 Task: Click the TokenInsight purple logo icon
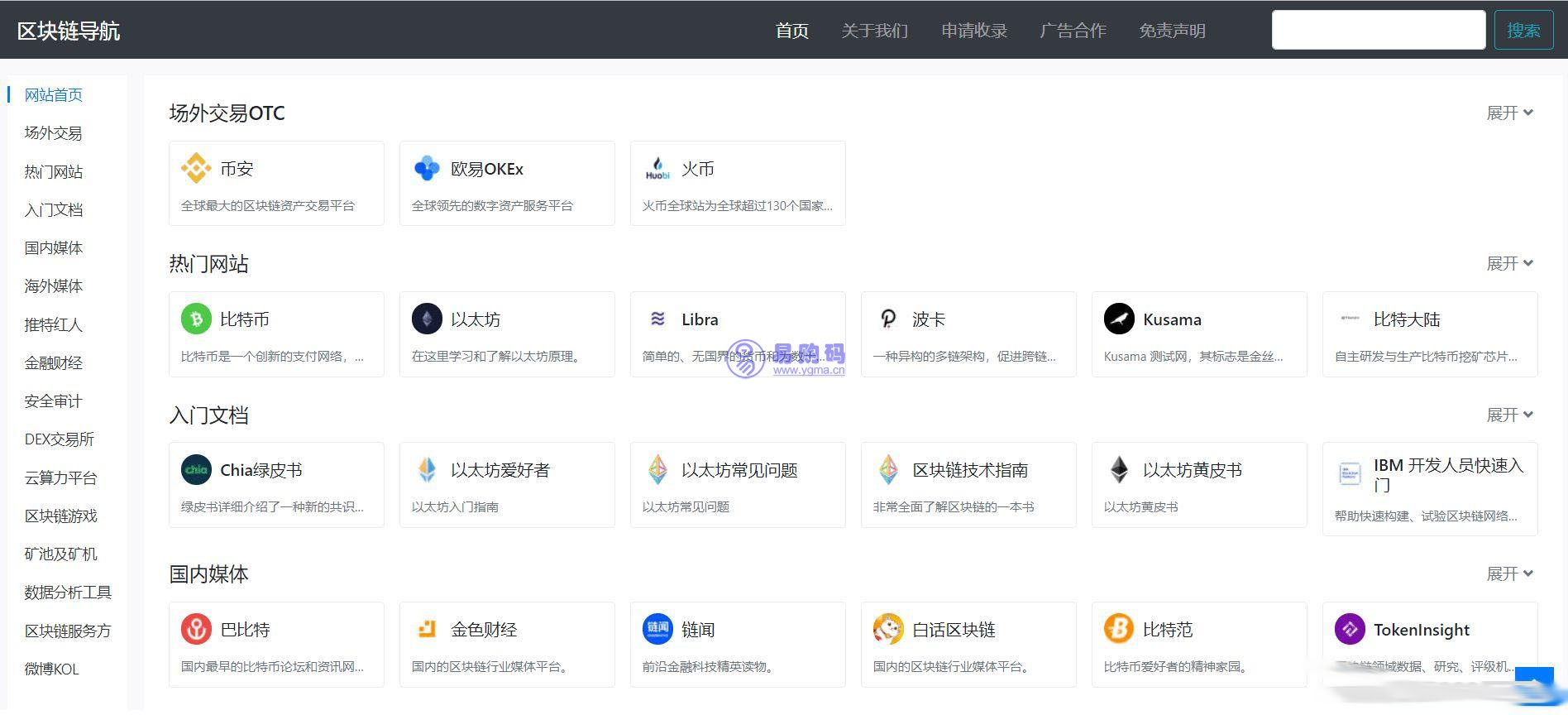[1350, 630]
